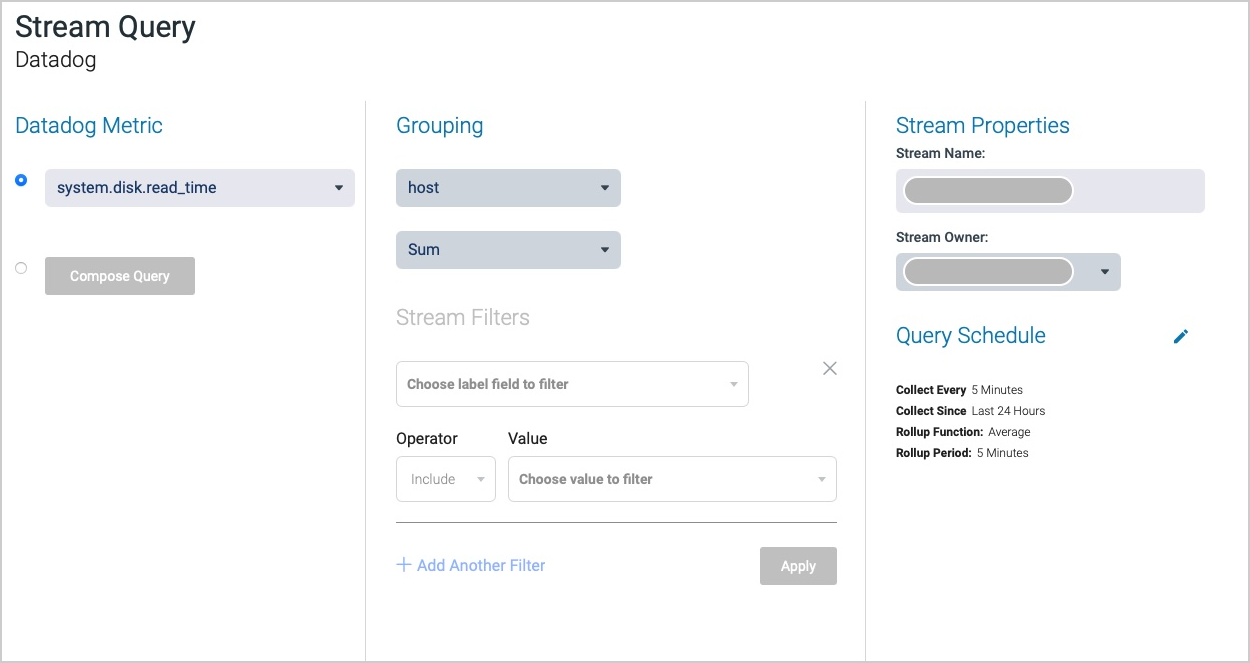Click the Collect Every 5 Minutes text
Viewport: 1250px width, 663px height.
[x=959, y=390]
